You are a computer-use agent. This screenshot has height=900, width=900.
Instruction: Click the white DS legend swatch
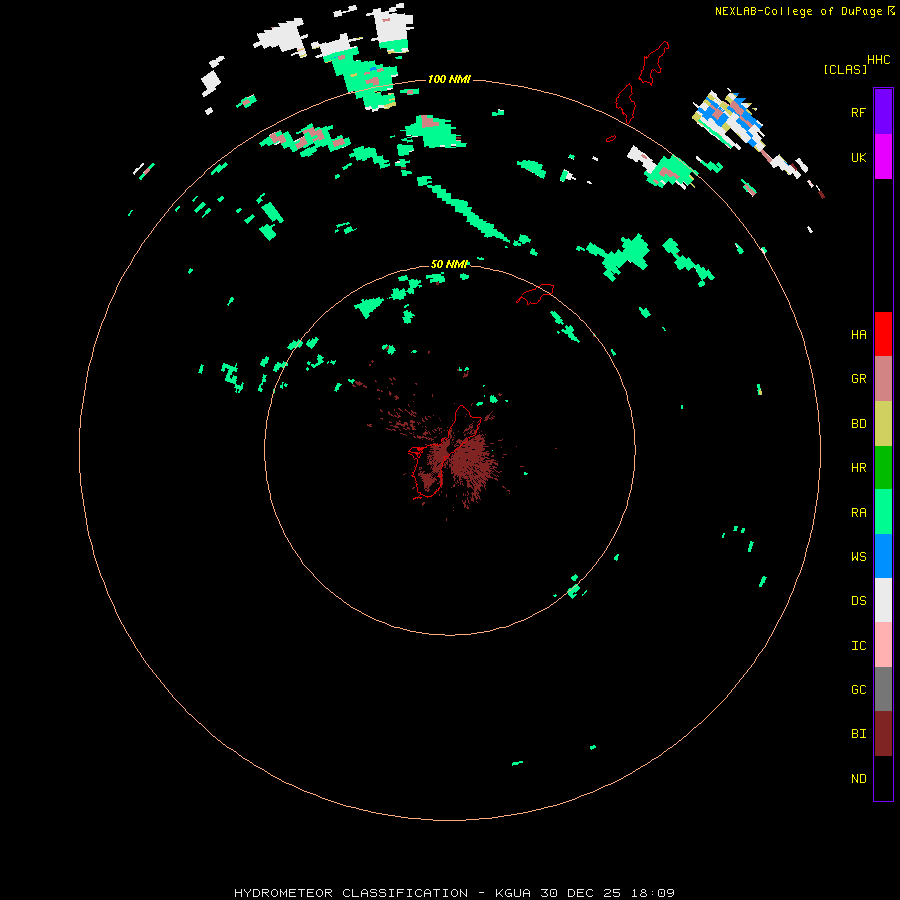click(883, 600)
